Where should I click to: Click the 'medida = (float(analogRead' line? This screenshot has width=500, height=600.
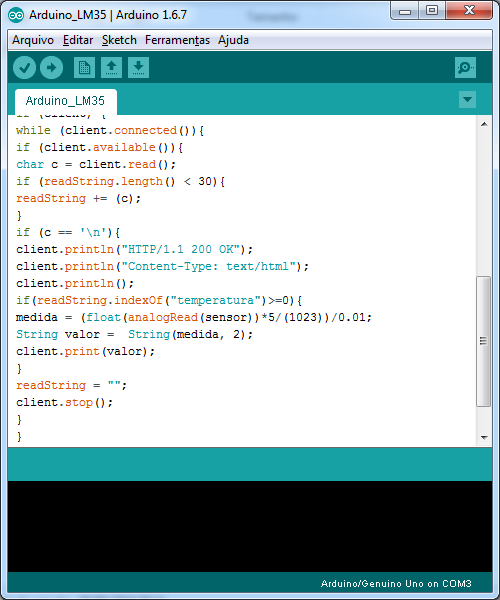[x=194, y=317]
